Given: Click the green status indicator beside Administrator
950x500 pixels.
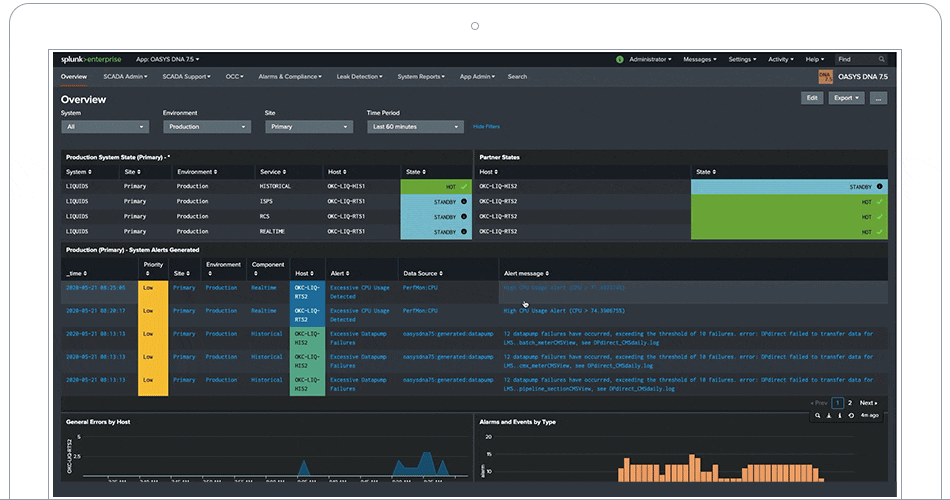Looking at the screenshot, I should pos(619,59).
